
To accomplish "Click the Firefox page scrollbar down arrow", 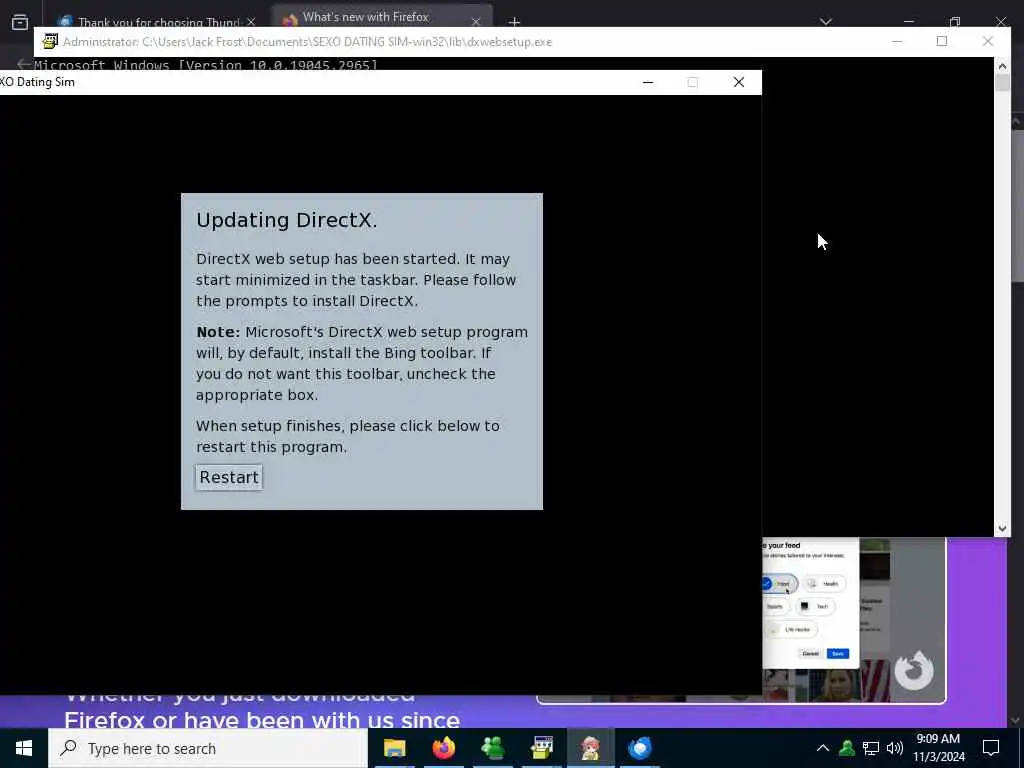I will (x=1016, y=721).
